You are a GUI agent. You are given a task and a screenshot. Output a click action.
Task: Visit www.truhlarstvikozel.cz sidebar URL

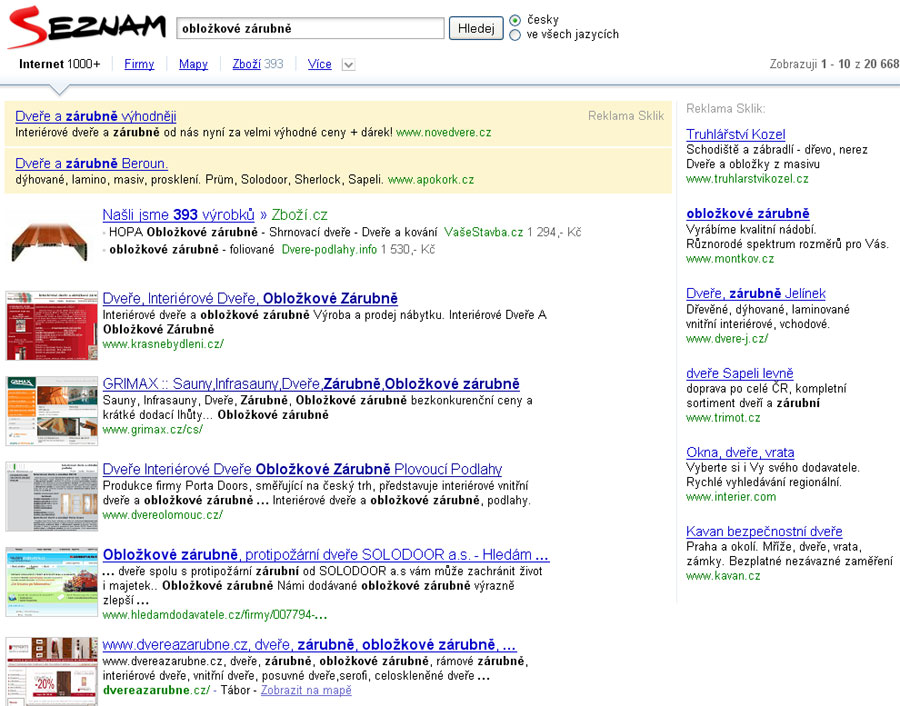(747, 179)
